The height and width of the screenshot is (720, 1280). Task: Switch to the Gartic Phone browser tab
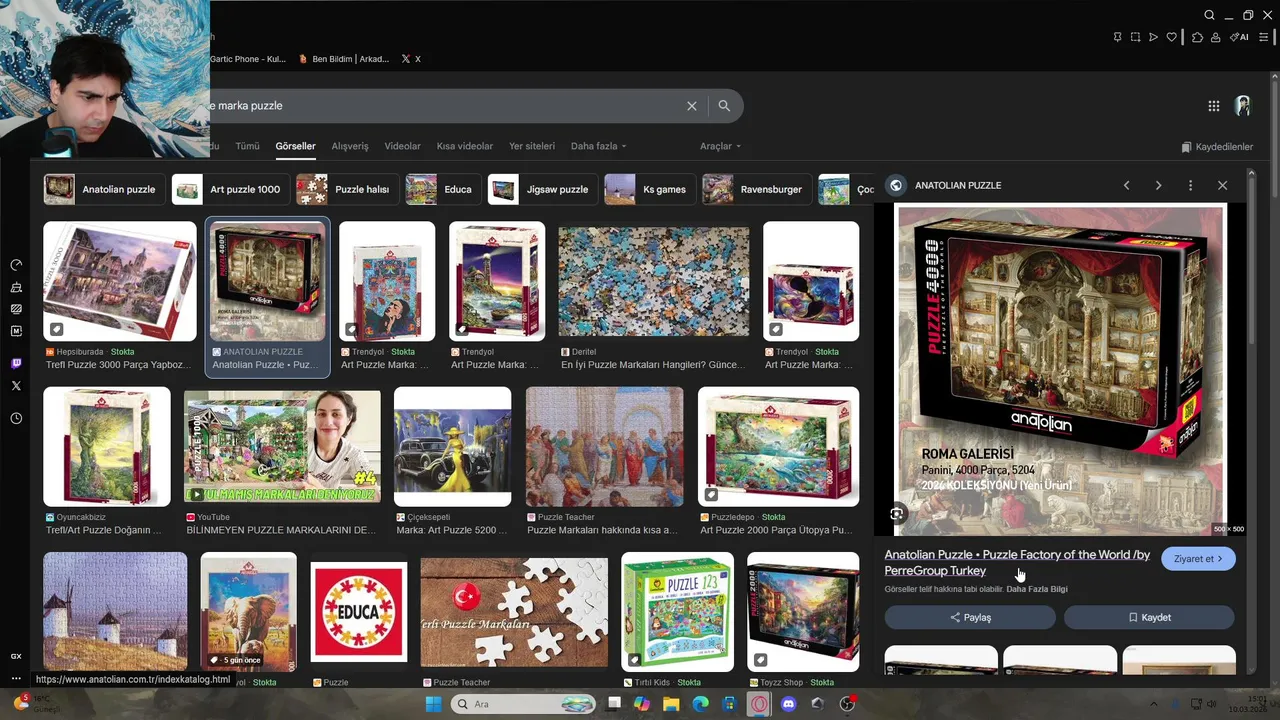tap(248, 59)
